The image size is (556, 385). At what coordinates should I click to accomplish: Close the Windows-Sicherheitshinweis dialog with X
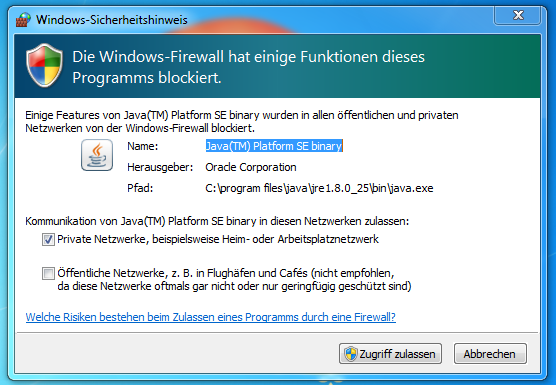518,15
